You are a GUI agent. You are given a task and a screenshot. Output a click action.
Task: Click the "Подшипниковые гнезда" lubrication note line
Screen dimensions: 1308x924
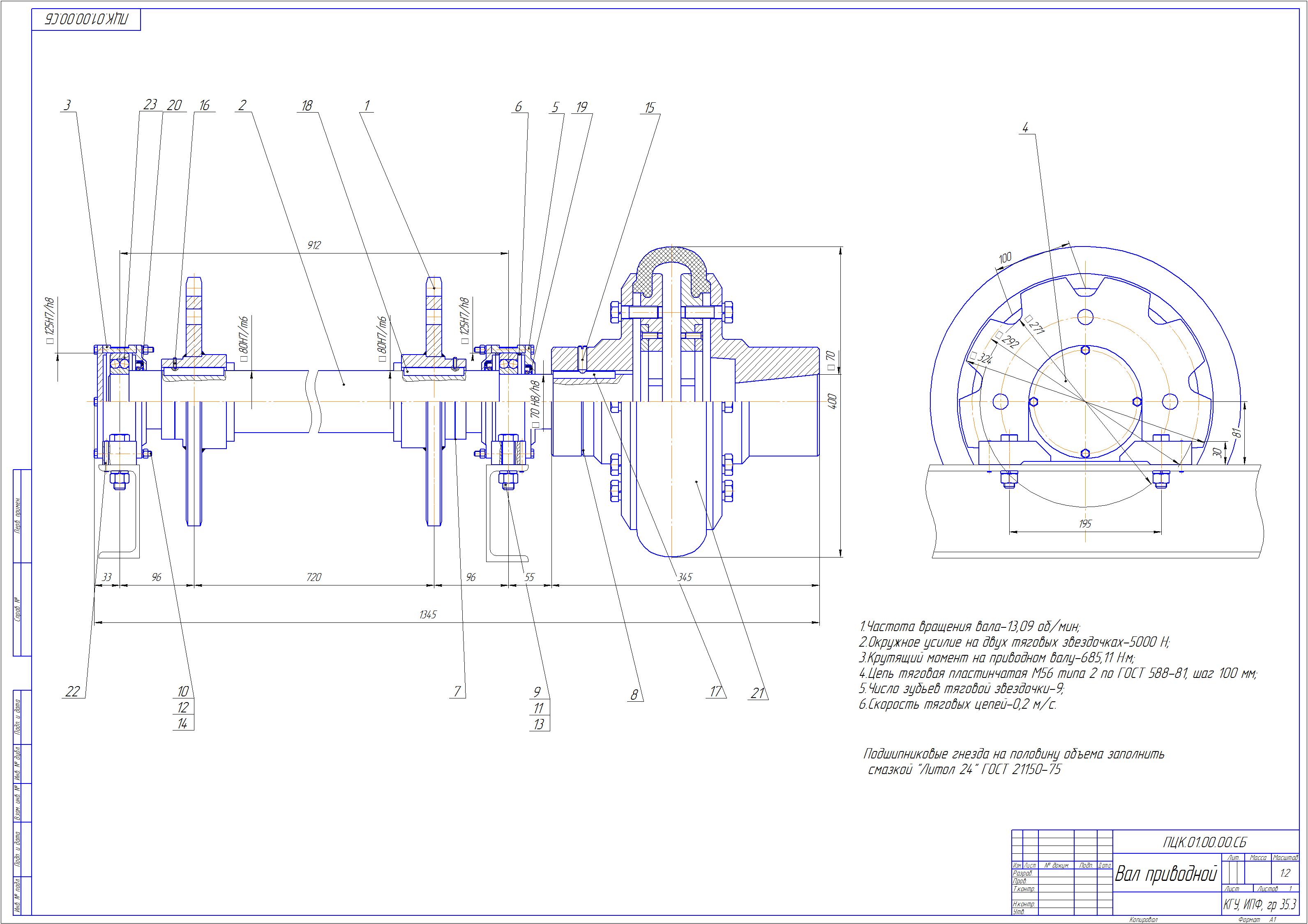1014,755
